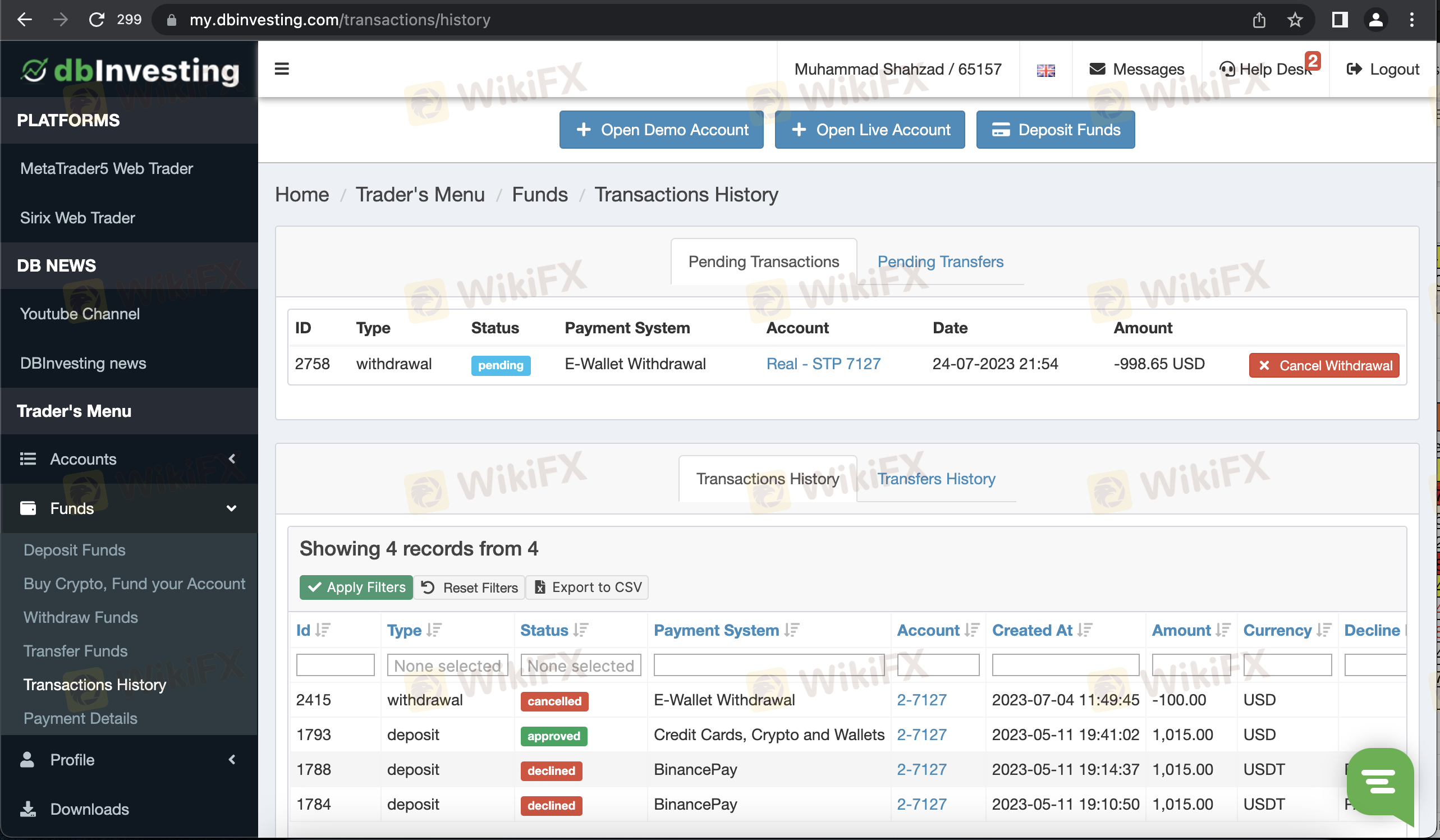This screenshot has height=840, width=1440.
Task: Collapse the Funds sidebar menu
Action: [x=130, y=508]
